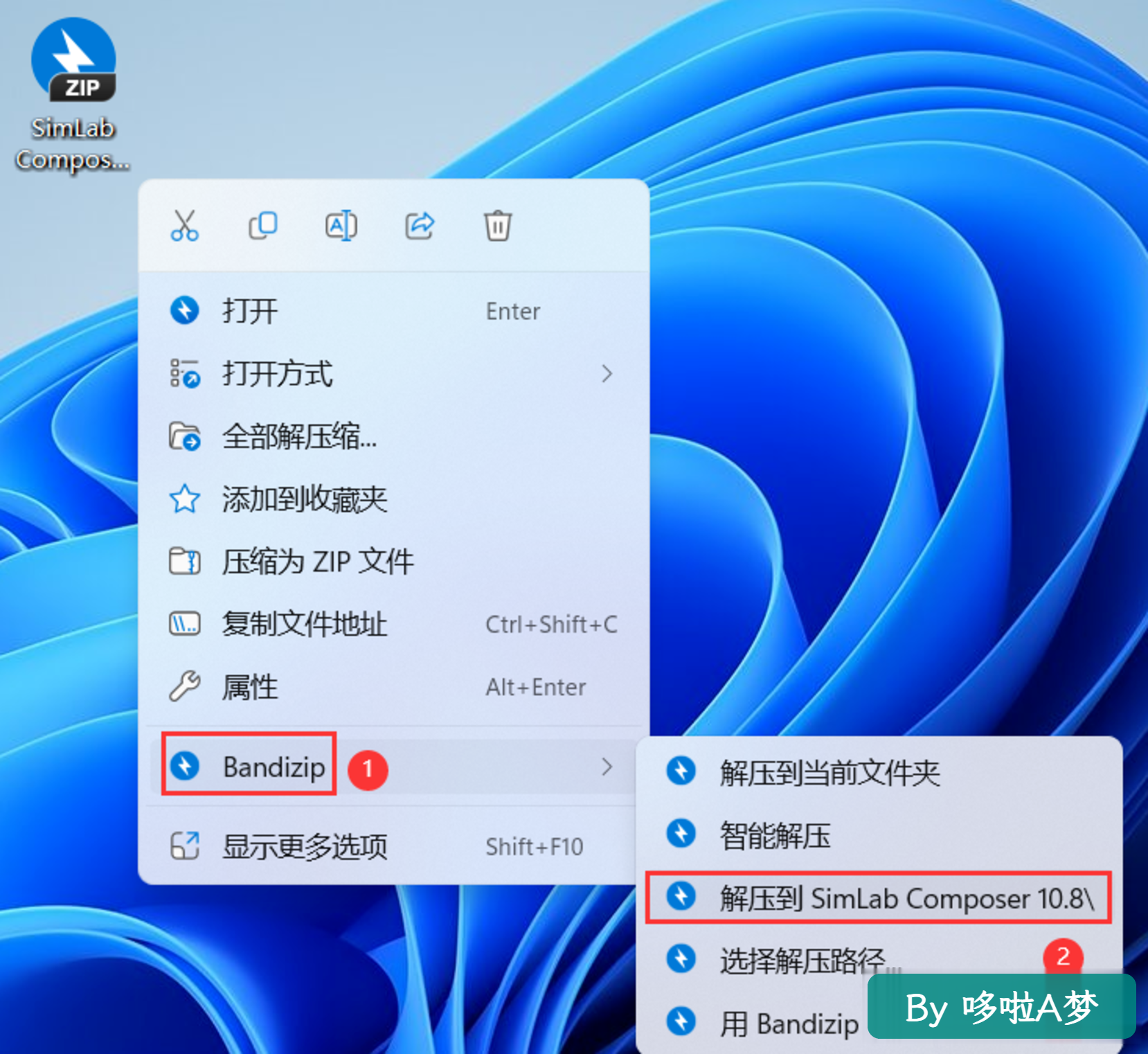Image resolution: width=1148 pixels, height=1054 pixels.
Task: Click the Bandizip icon beside 用 Bandizip
Action: (681, 1022)
